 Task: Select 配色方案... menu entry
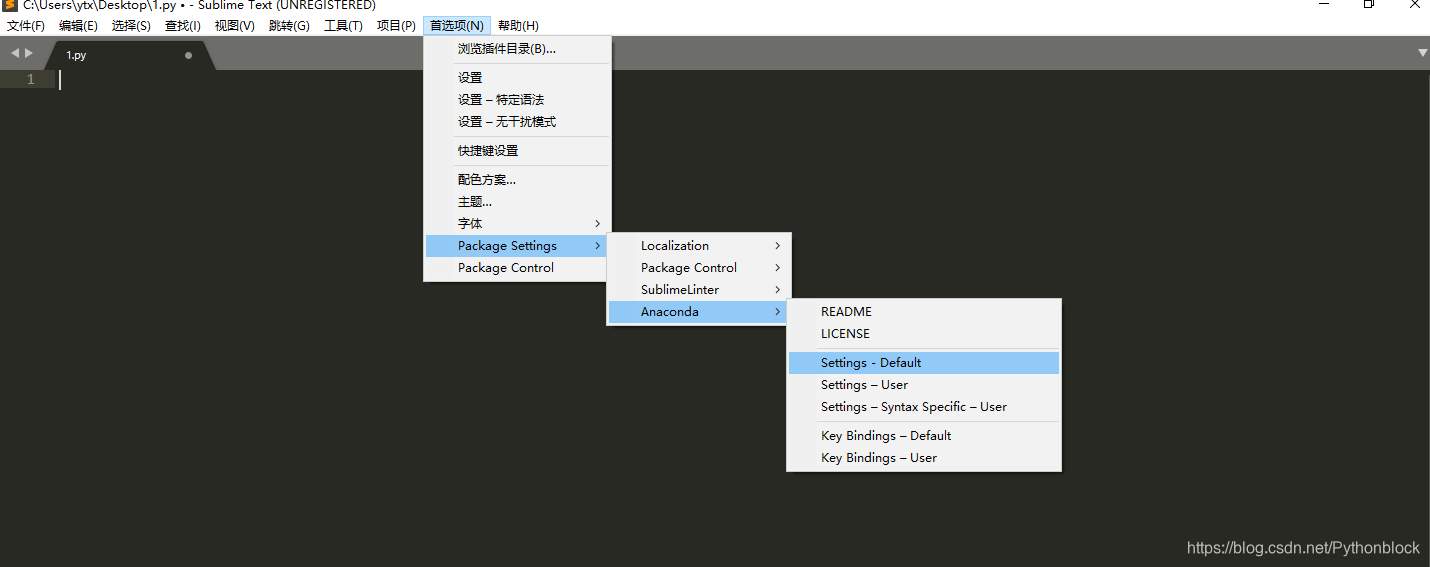point(517,179)
